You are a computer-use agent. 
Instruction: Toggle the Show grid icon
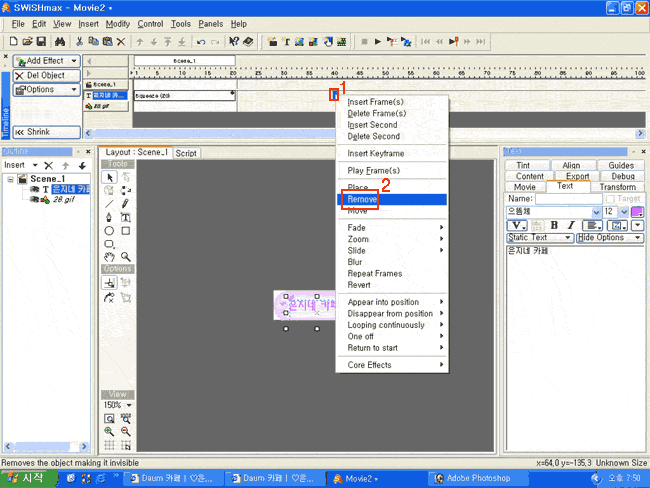click(109, 445)
